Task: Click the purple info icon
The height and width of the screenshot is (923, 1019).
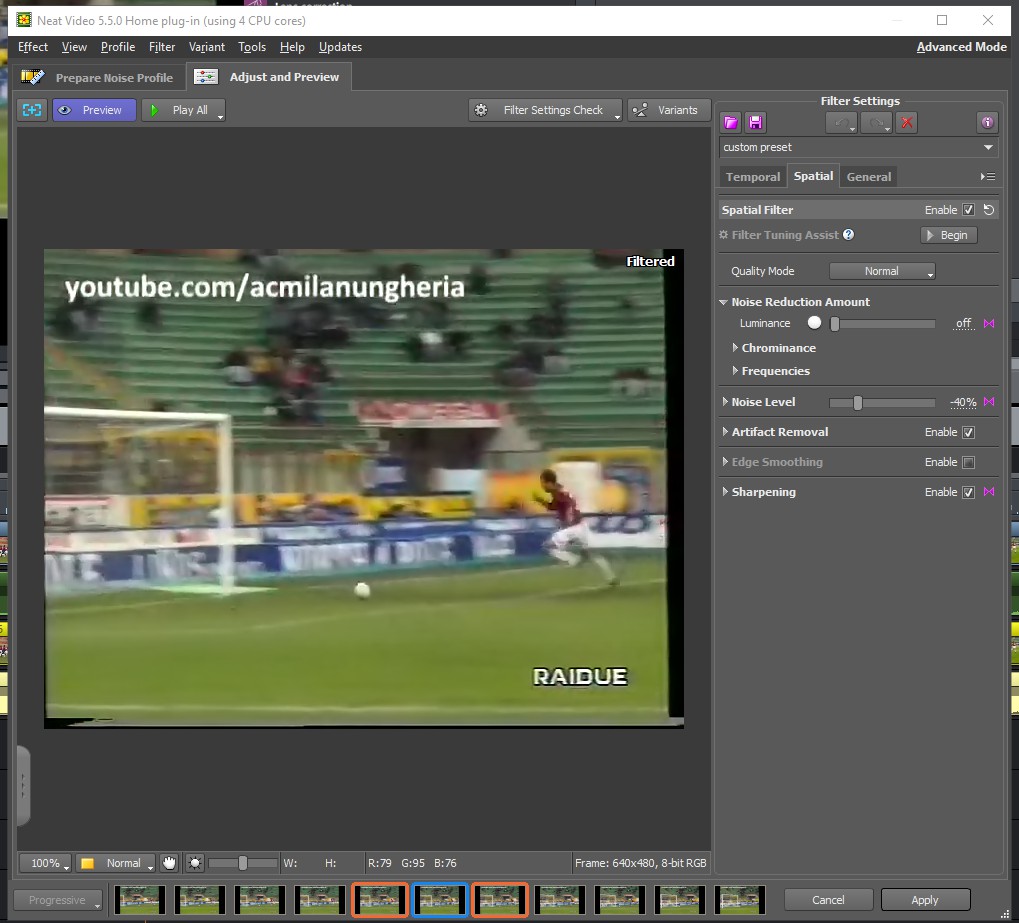Action: click(987, 122)
